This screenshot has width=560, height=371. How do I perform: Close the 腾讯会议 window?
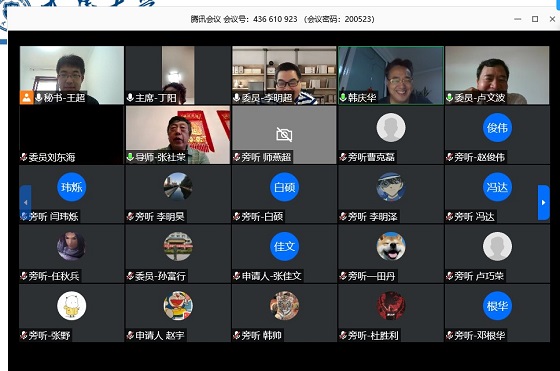(x=552, y=19)
